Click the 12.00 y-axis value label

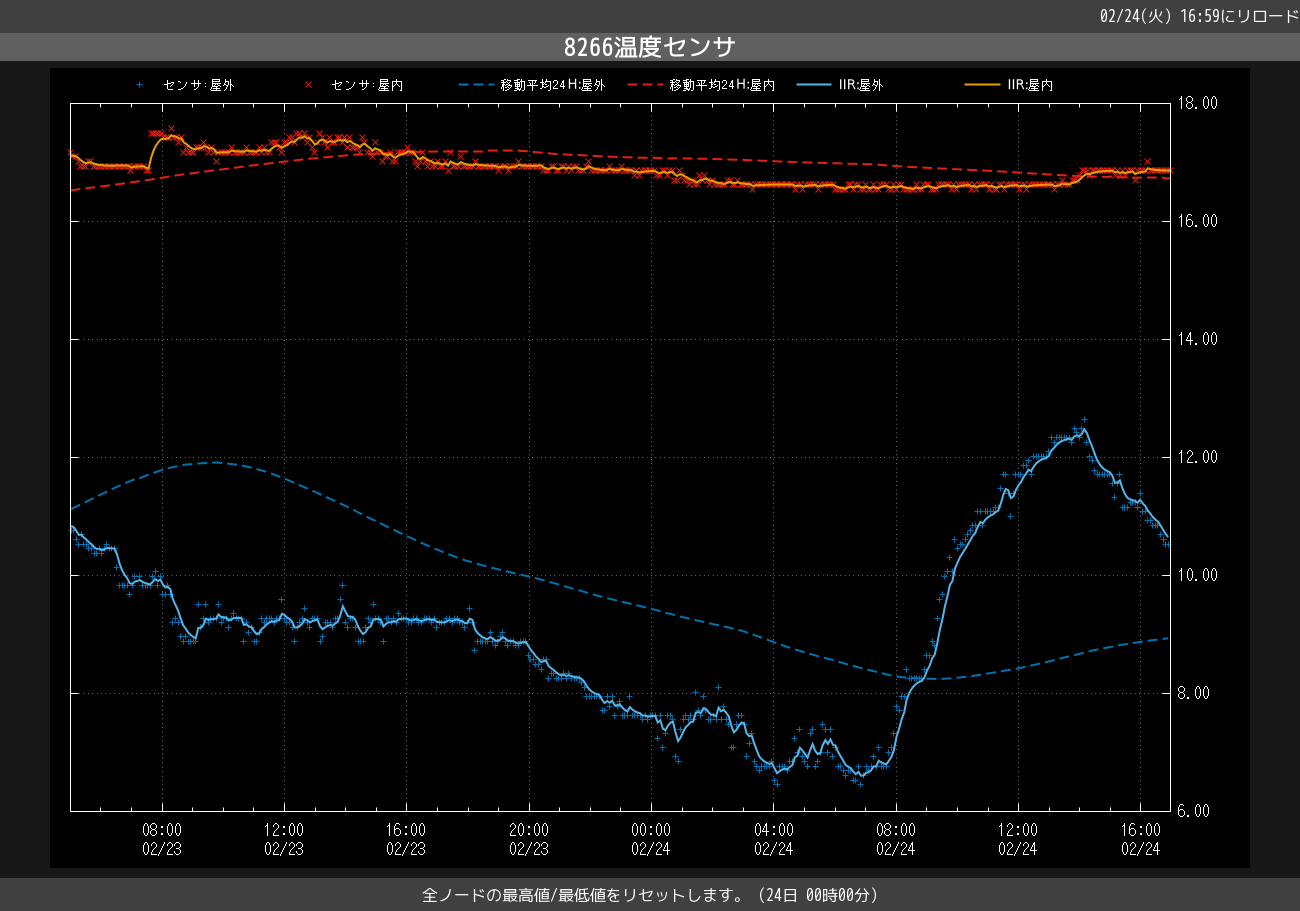[1197, 457]
